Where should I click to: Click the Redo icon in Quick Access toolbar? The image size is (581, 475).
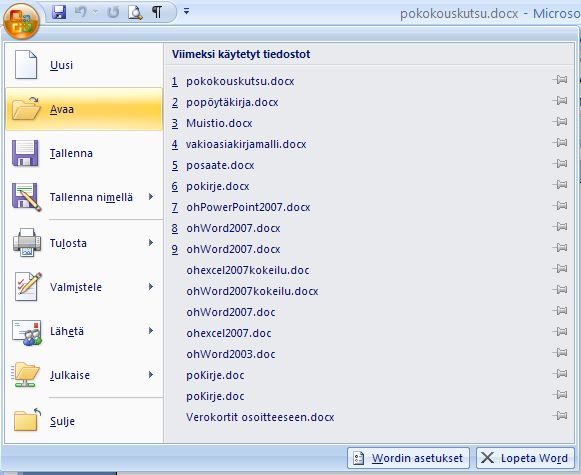(113, 12)
